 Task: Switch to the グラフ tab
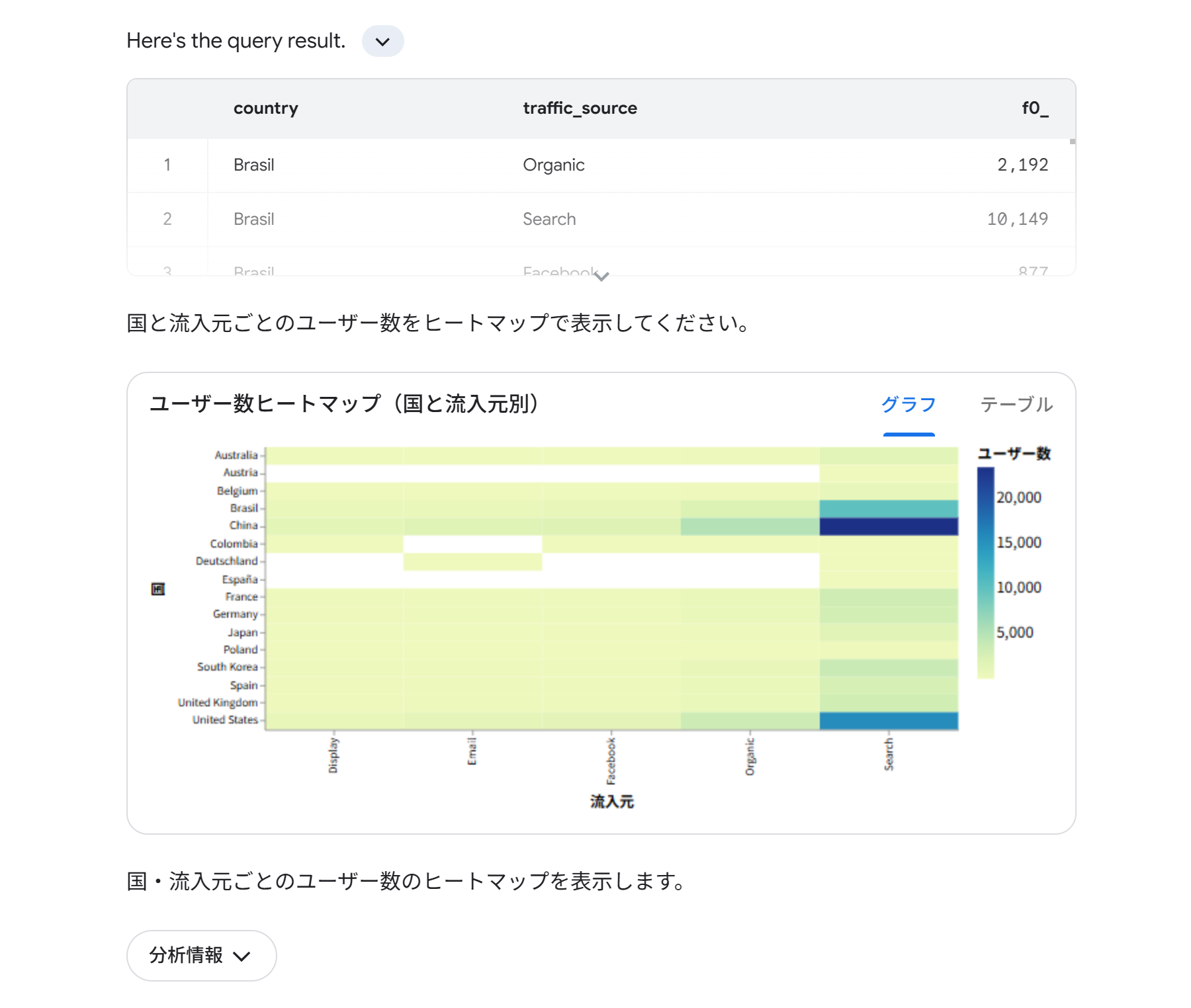[x=908, y=404]
